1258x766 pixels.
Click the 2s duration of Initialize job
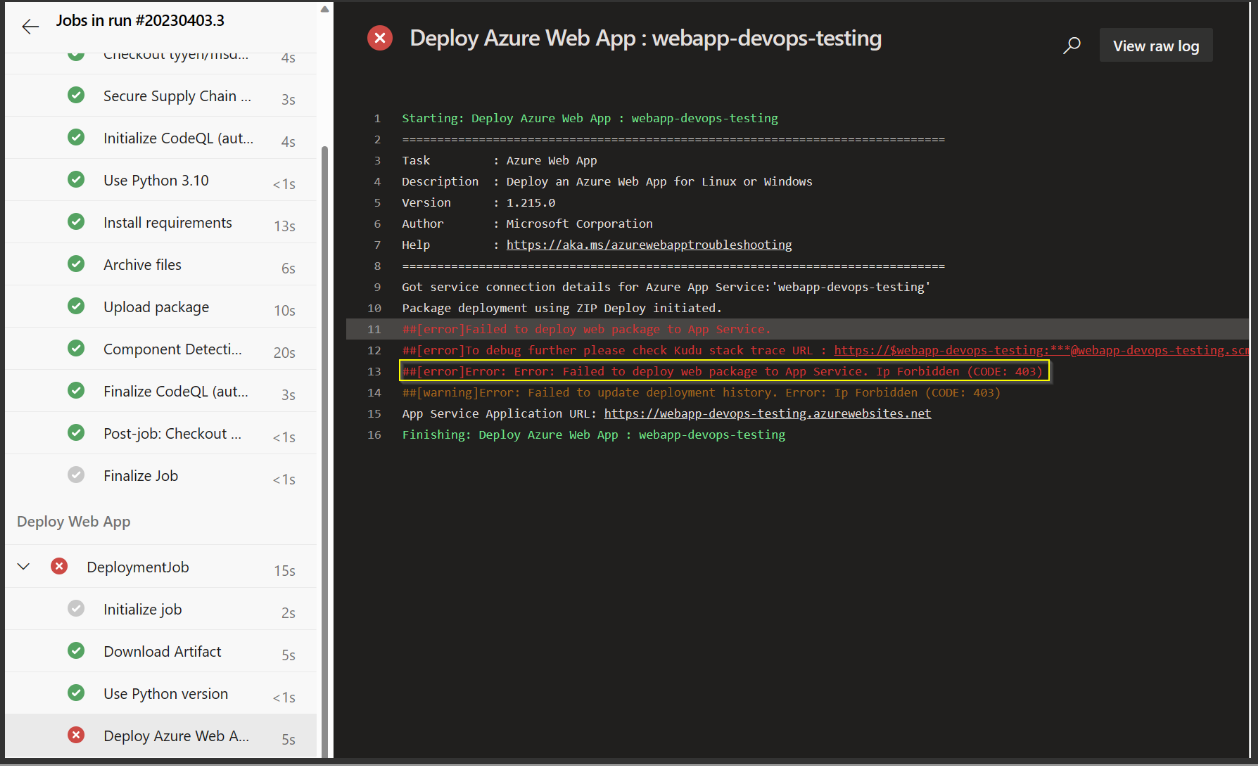click(288, 613)
